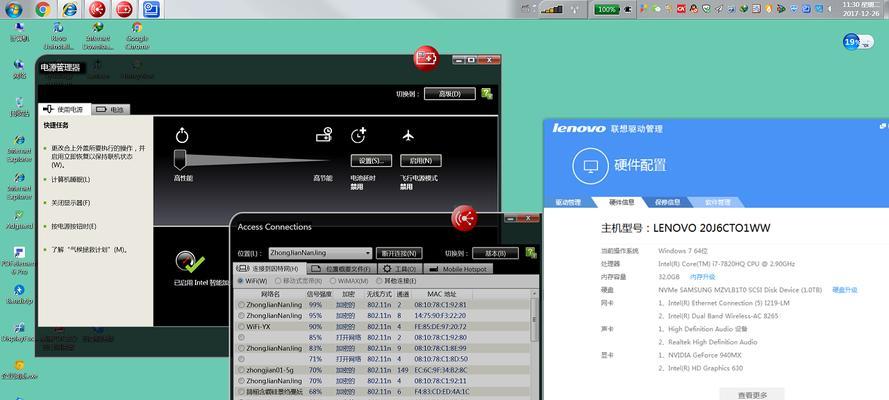Switch to 驱动管理 tab in Lenovo window

click(x=568, y=202)
